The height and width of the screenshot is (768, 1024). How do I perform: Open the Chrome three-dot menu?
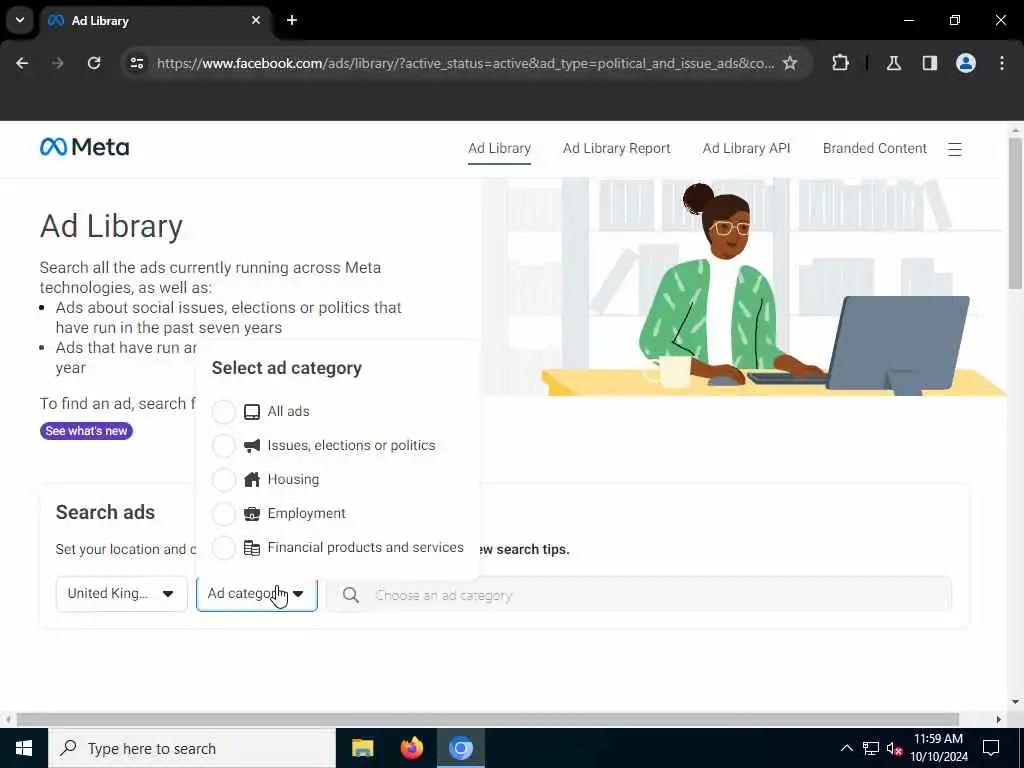1002,63
